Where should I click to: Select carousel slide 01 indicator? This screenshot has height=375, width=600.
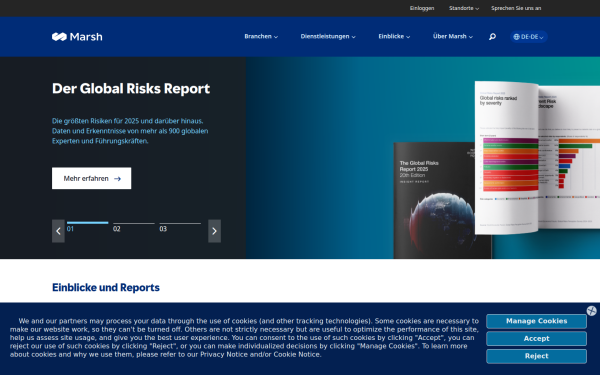pos(88,227)
